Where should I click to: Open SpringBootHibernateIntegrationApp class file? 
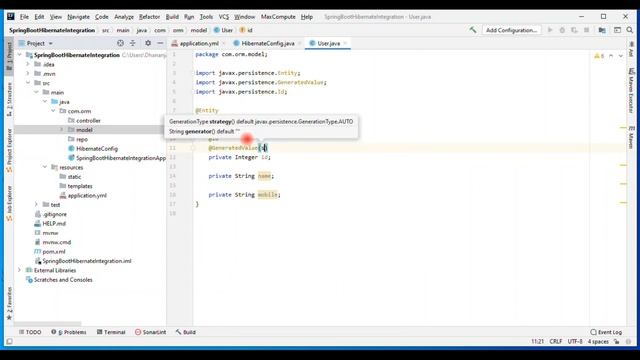117,158
